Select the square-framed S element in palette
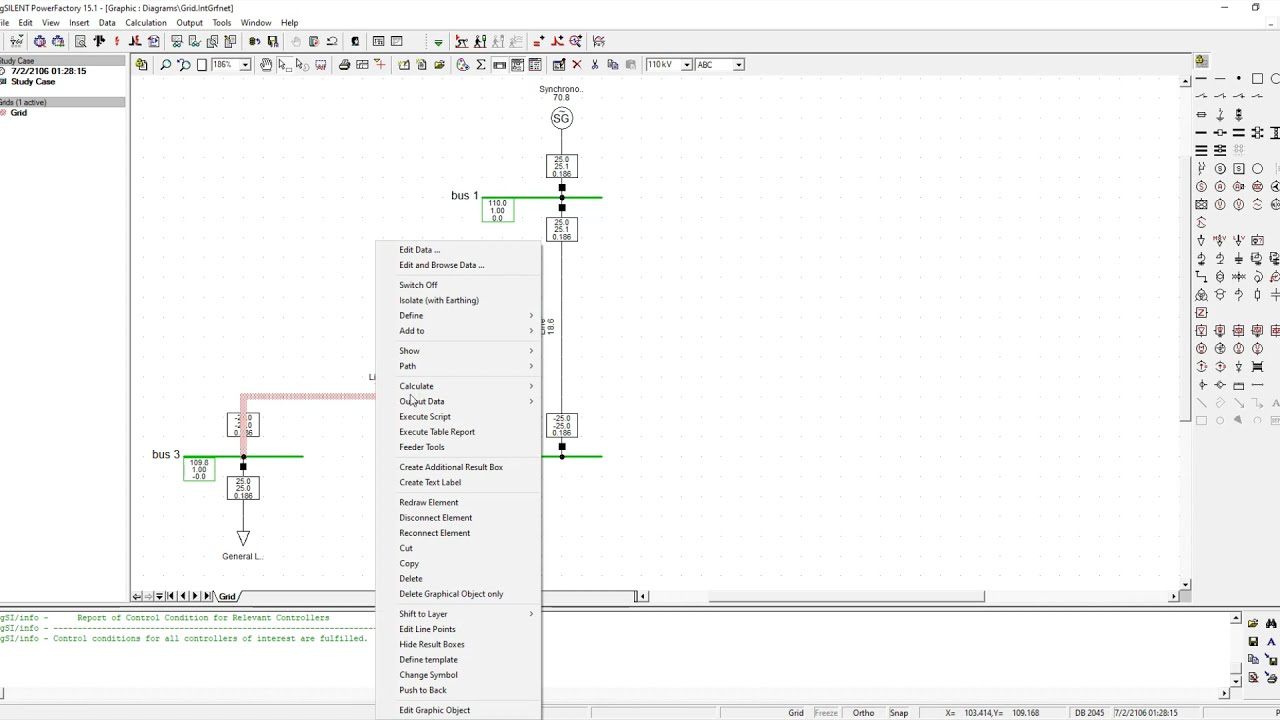The height and width of the screenshot is (720, 1280). coord(1238,168)
